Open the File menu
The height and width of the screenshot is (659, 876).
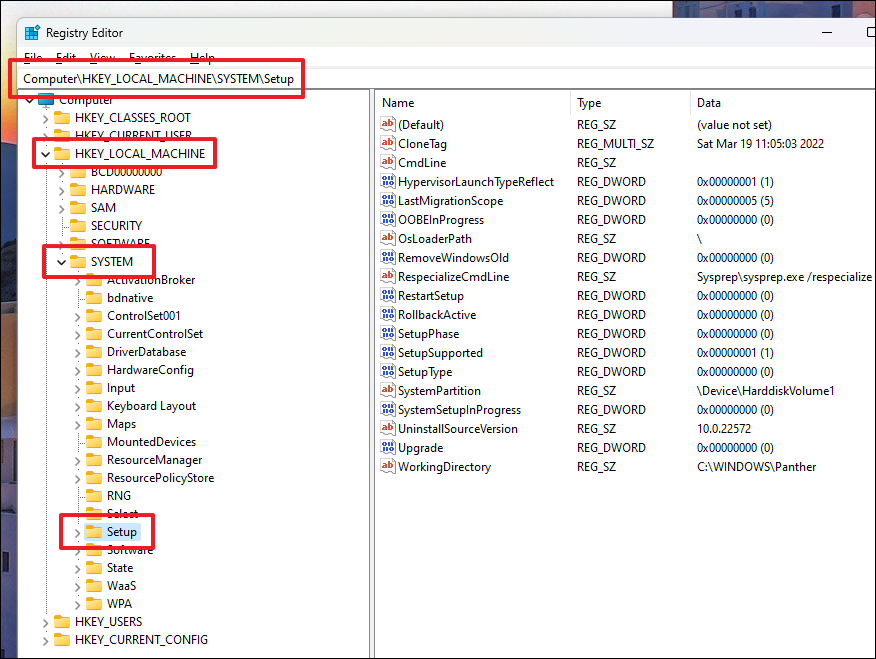33,57
